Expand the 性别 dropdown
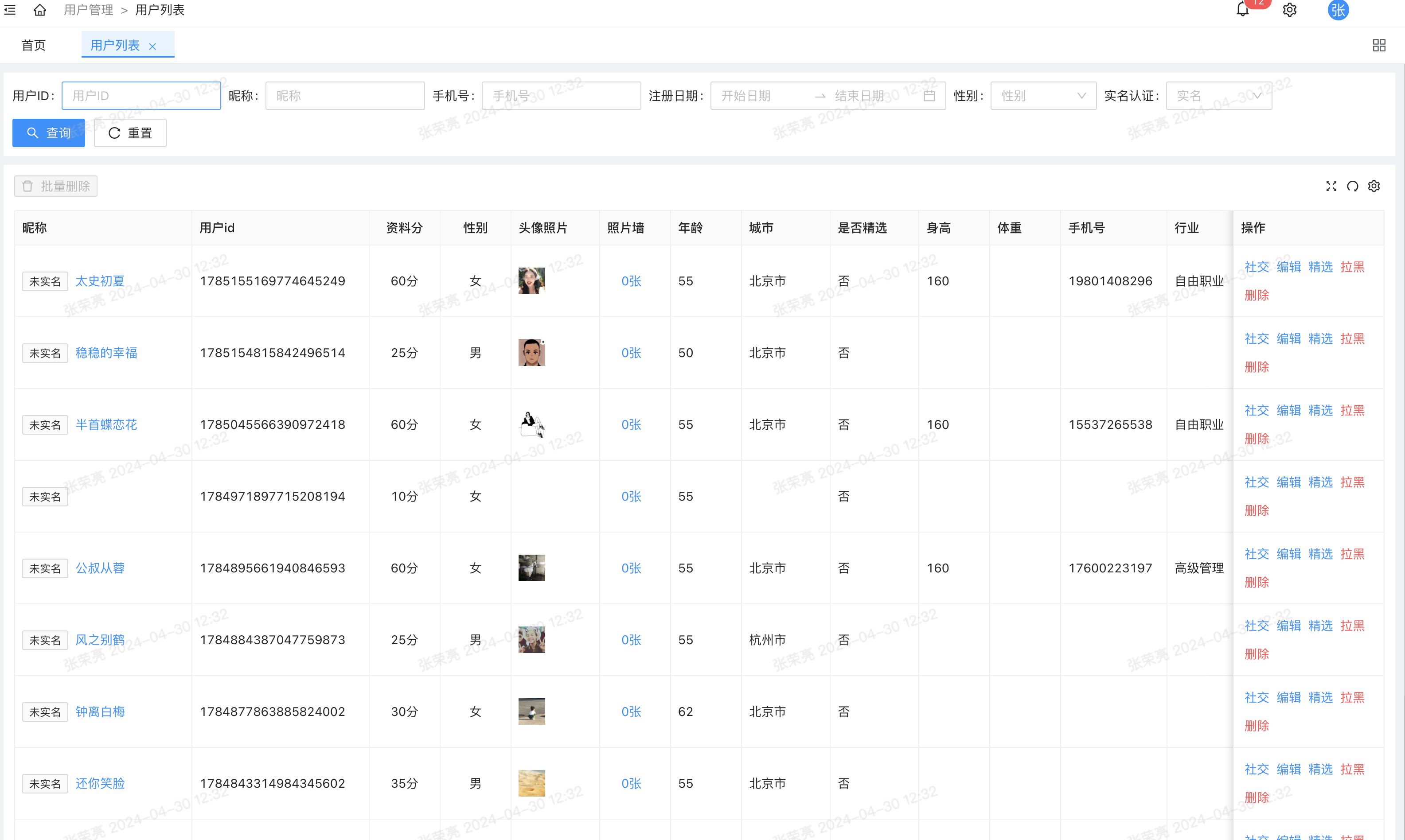 1043,96
